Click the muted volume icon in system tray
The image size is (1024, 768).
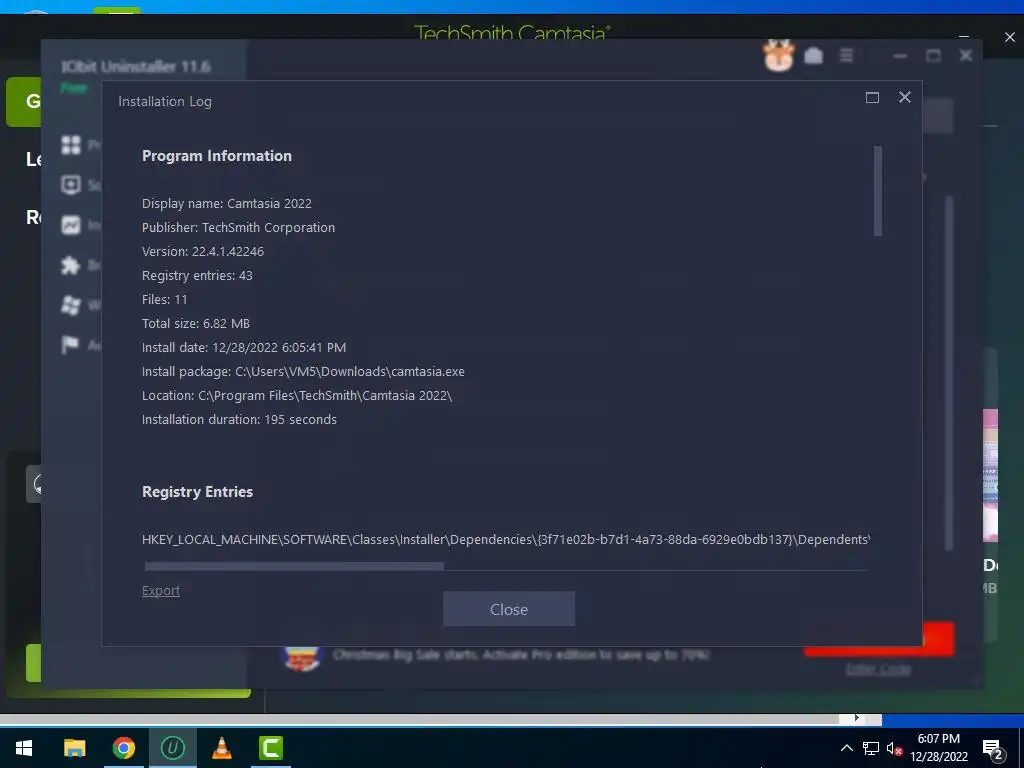[894, 749]
